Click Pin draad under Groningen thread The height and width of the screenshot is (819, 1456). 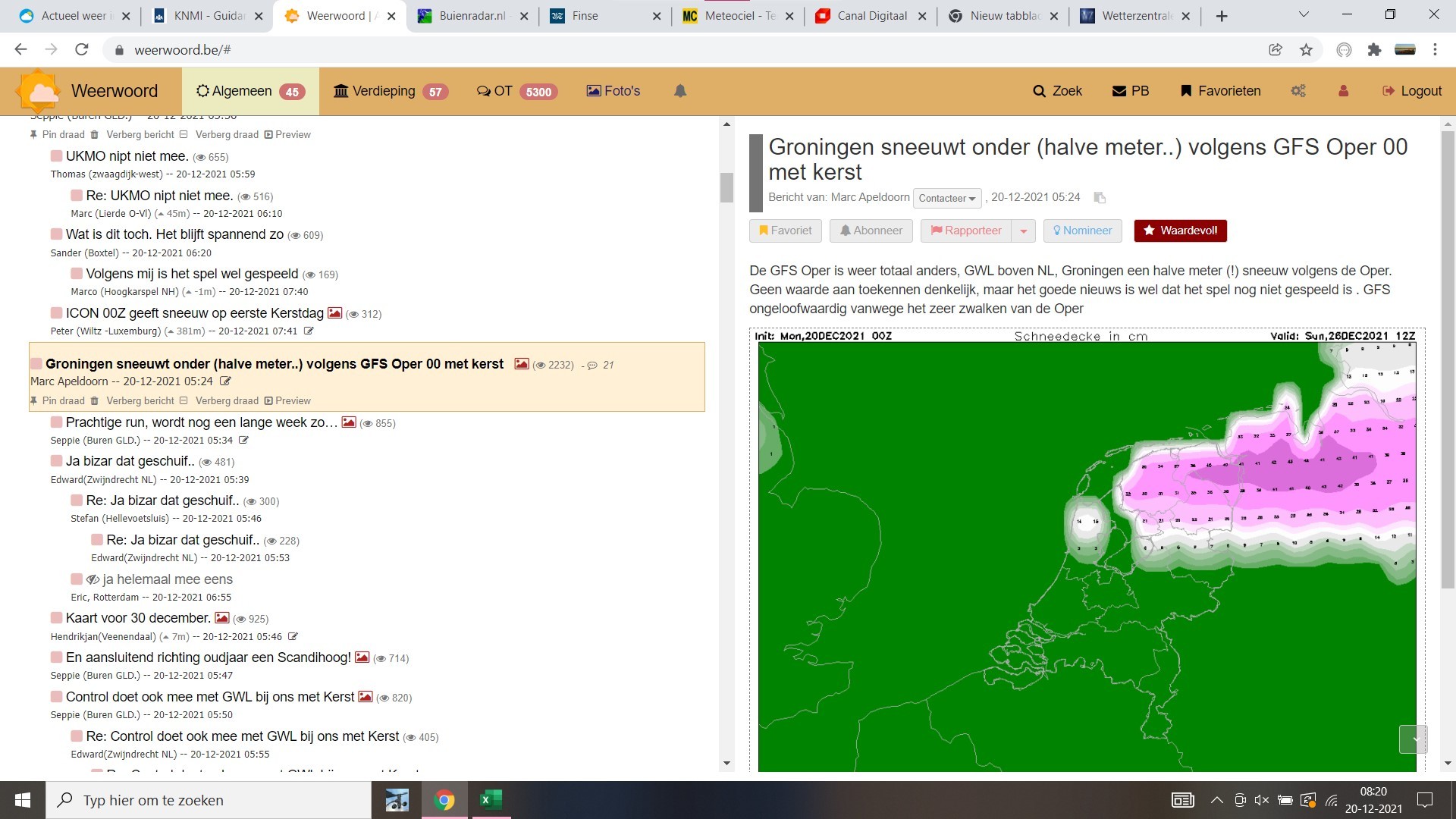coord(58,400)
